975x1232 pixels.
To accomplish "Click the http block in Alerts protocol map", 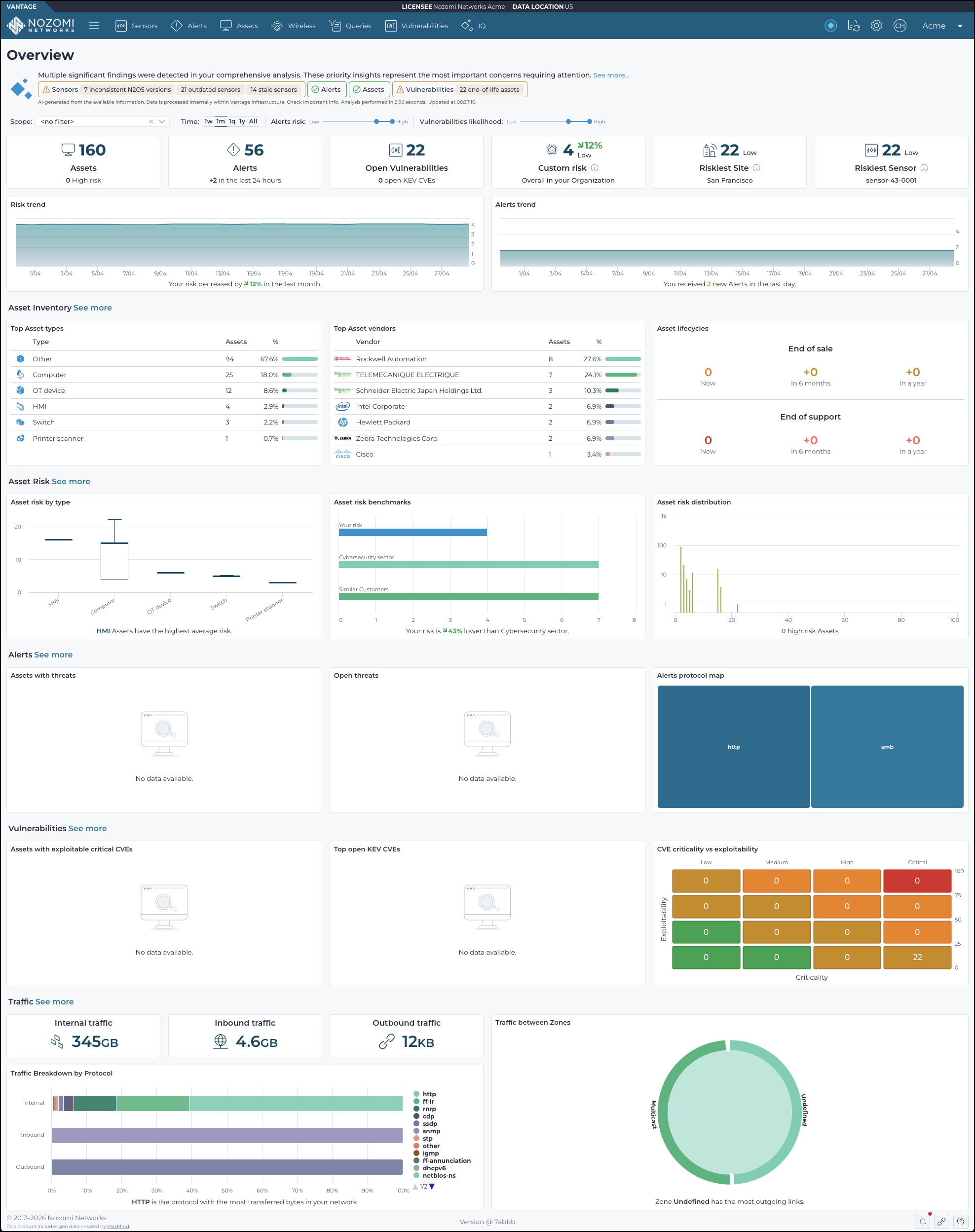I will point(734,747).
